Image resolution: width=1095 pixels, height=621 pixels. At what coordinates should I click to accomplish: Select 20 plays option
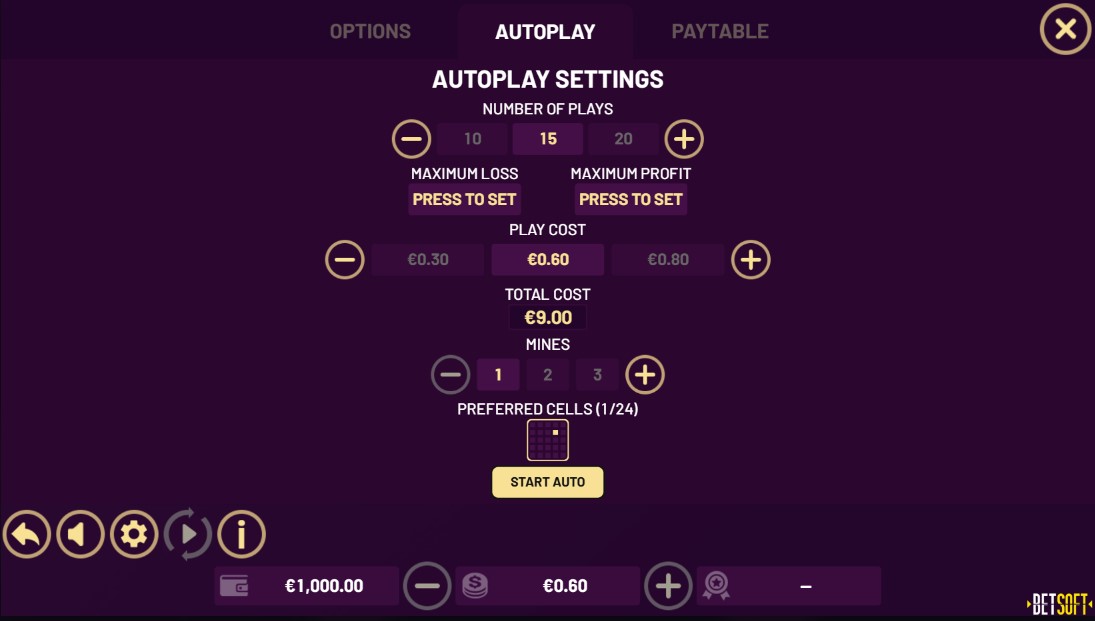coord(623,139)
